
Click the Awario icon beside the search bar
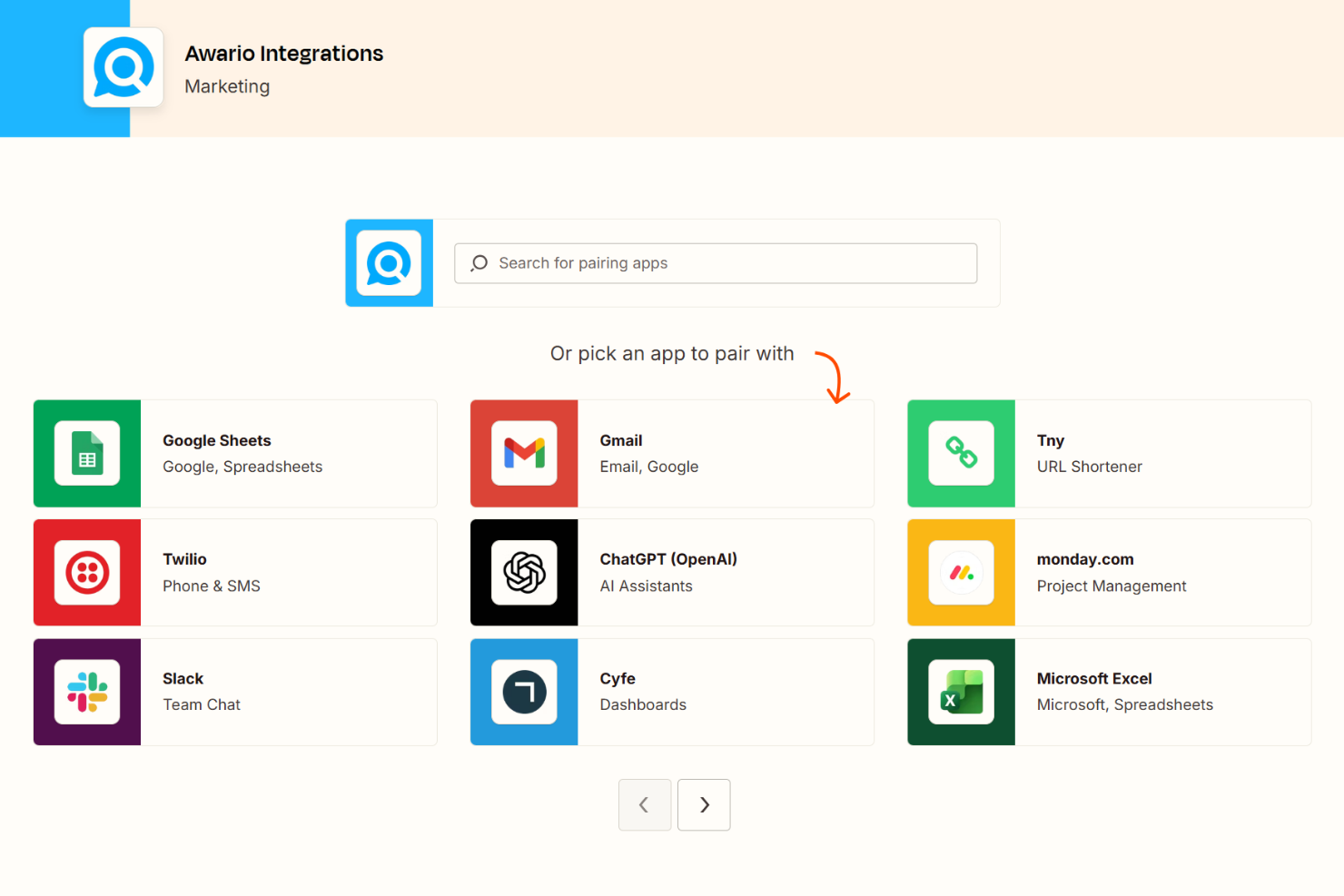click(x=389, y=263)
